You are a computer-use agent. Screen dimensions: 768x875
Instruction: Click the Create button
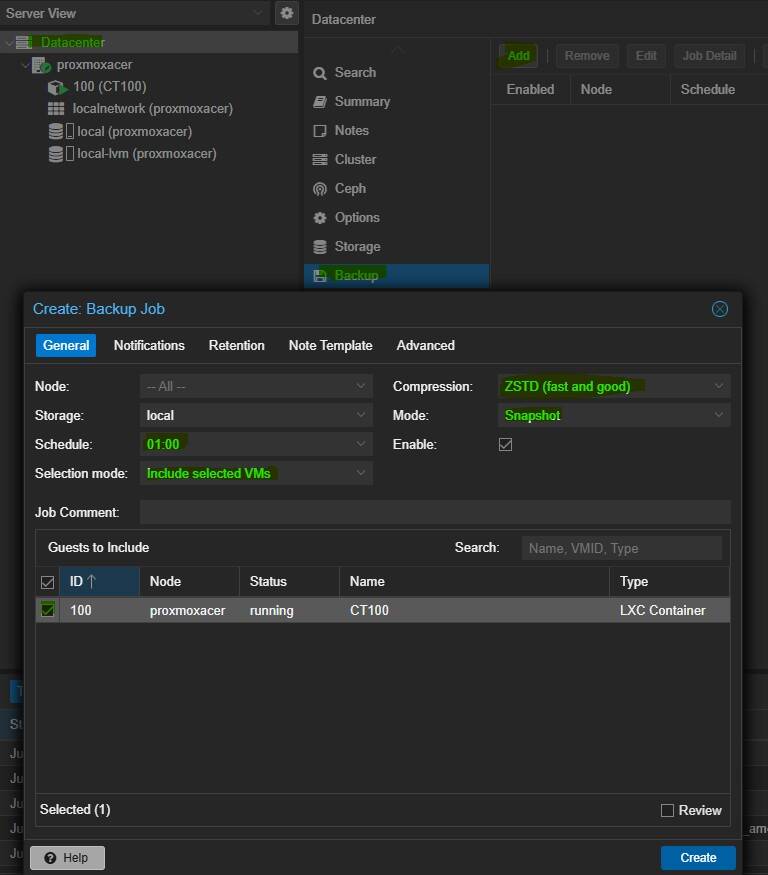(x=698, y=858)
